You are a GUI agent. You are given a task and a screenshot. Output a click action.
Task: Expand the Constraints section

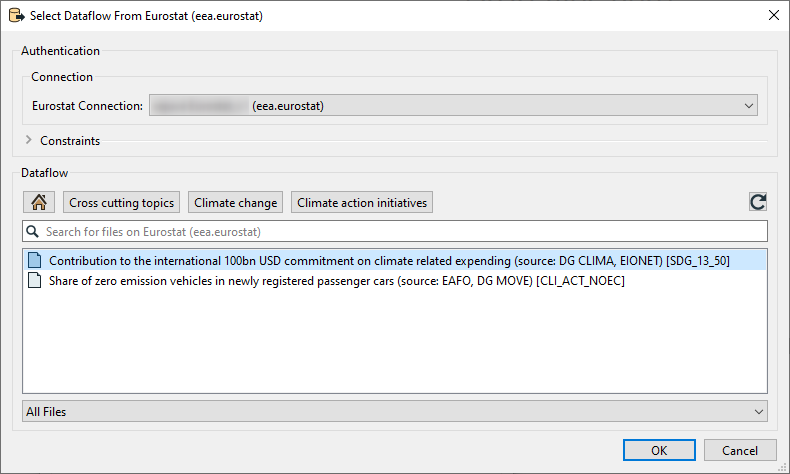29,141
